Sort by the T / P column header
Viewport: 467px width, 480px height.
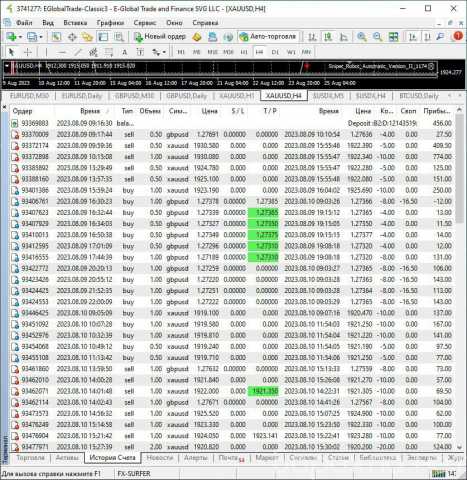click(x=270, y=111)
